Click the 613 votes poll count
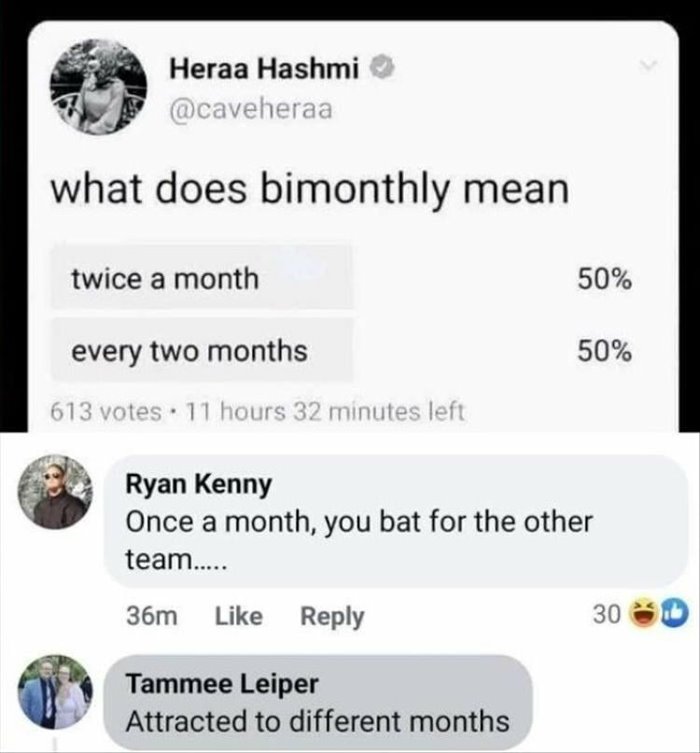This screenshot has width=700, height=753. click(102, 411)
